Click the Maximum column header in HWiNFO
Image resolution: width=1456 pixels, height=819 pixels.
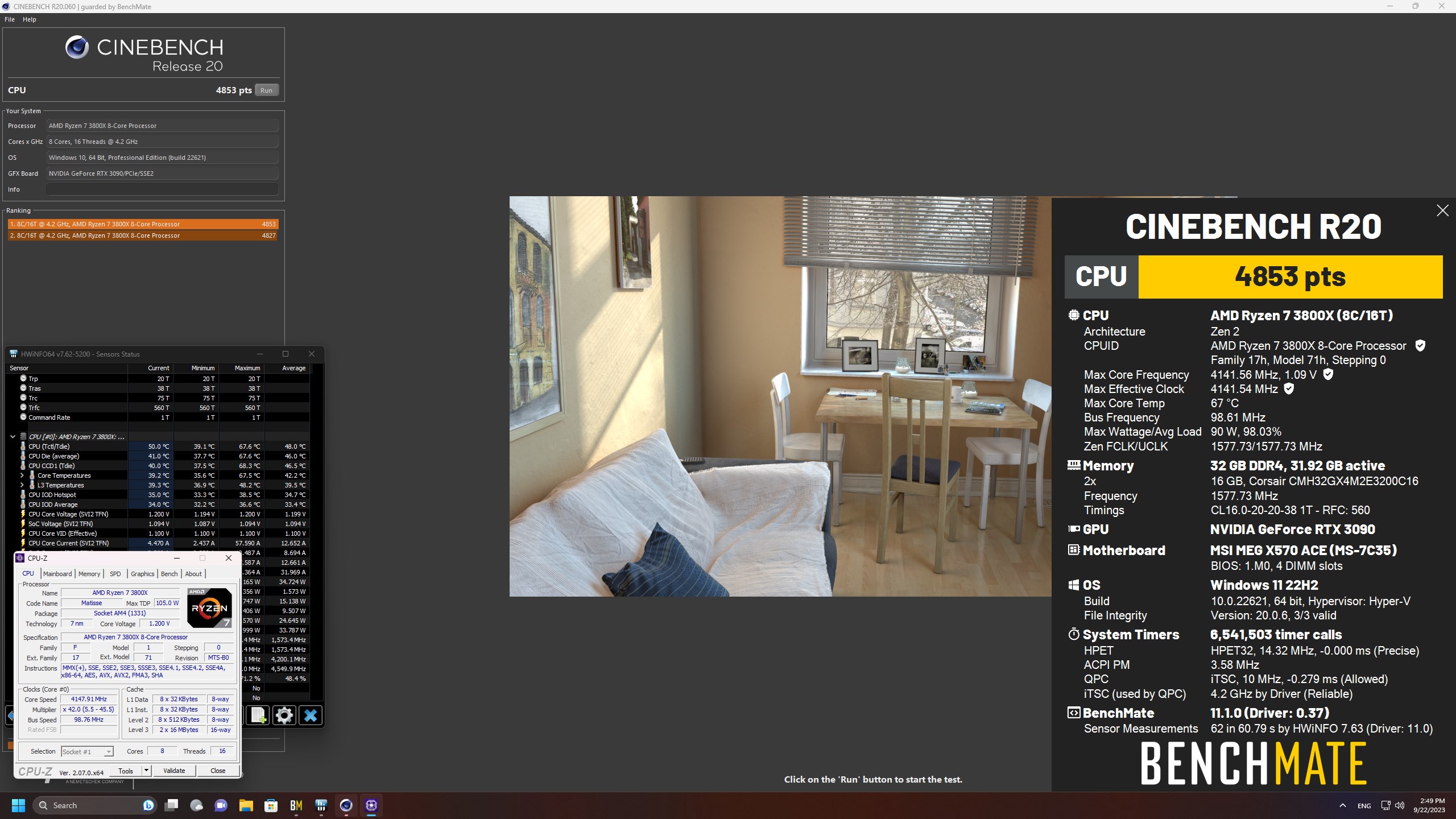[x=241, y=368]
